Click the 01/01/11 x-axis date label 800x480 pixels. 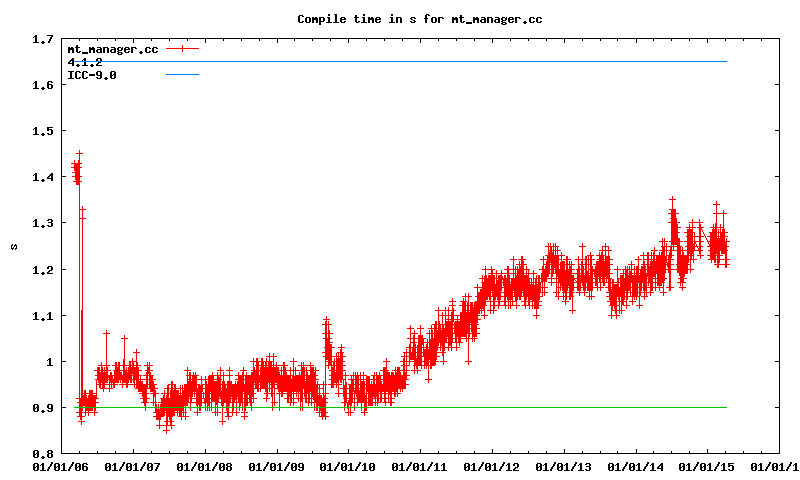[x=421, y=466]
